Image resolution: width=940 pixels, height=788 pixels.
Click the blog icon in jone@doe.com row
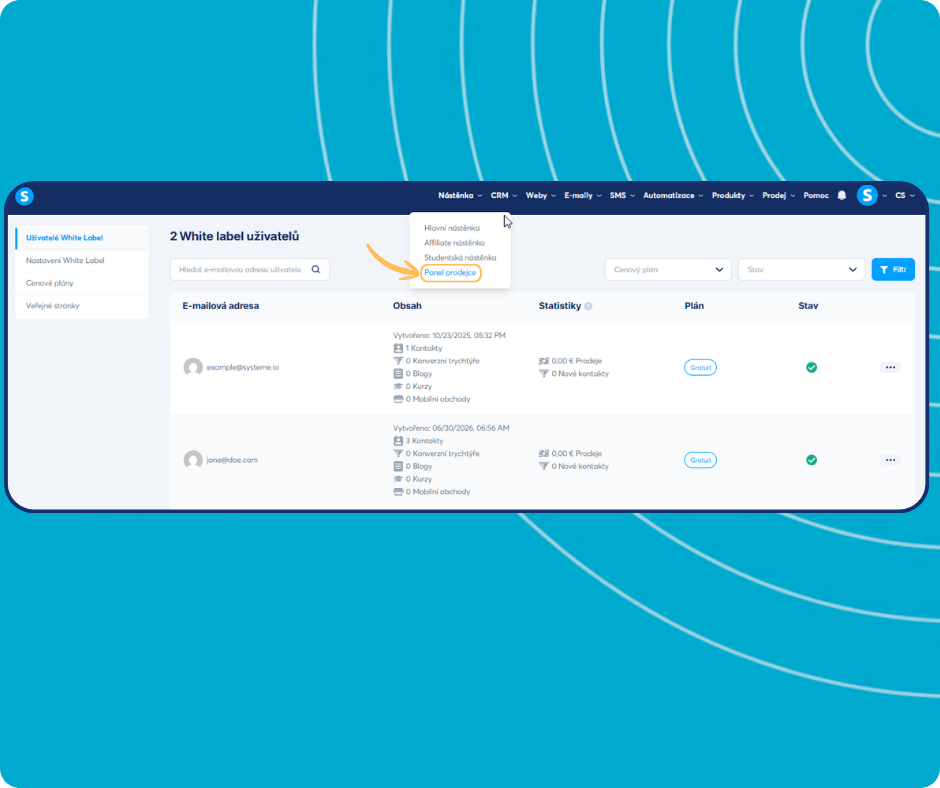[x=398, y=467]
